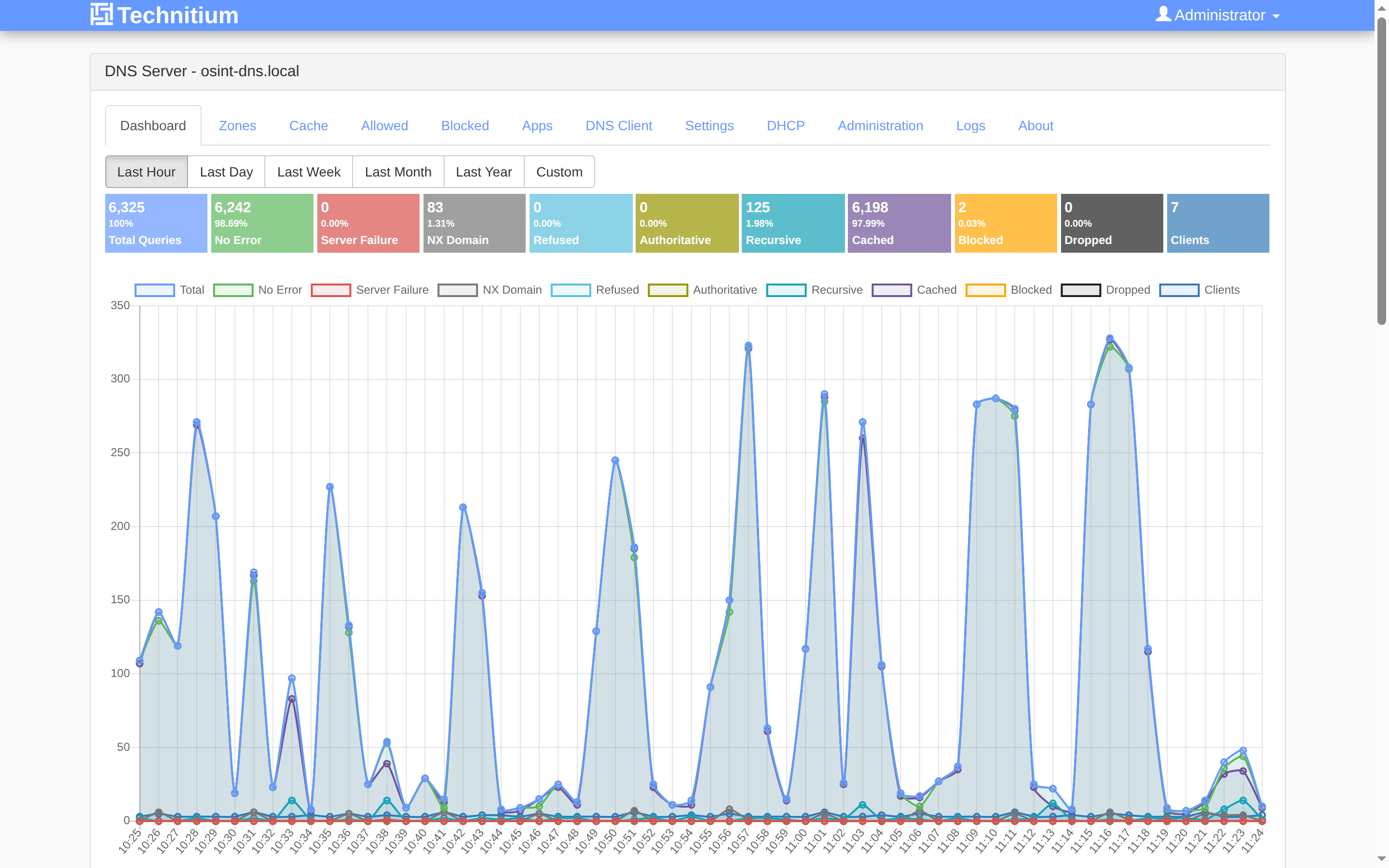The height and width of the screenshot is (868, 1389).
Task: Switch to the Cache tab
Action: pyautogui.click(x=308, y=126)
